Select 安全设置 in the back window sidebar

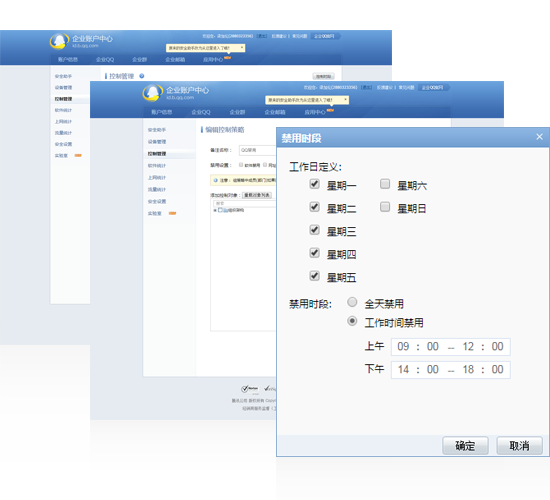(63, 144)
